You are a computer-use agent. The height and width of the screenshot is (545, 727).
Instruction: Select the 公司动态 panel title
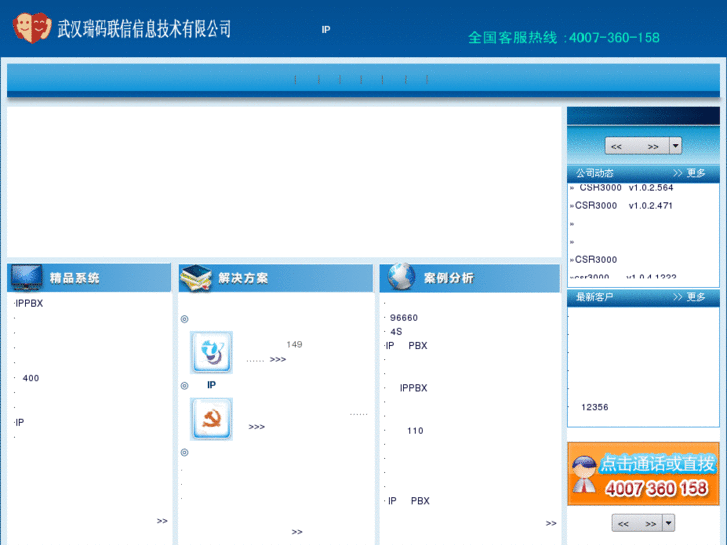click(594, 173)
